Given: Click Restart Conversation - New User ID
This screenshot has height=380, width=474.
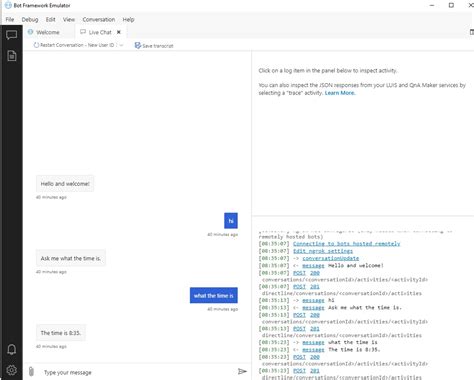Looking at the screenshot, I should [74, 45].
